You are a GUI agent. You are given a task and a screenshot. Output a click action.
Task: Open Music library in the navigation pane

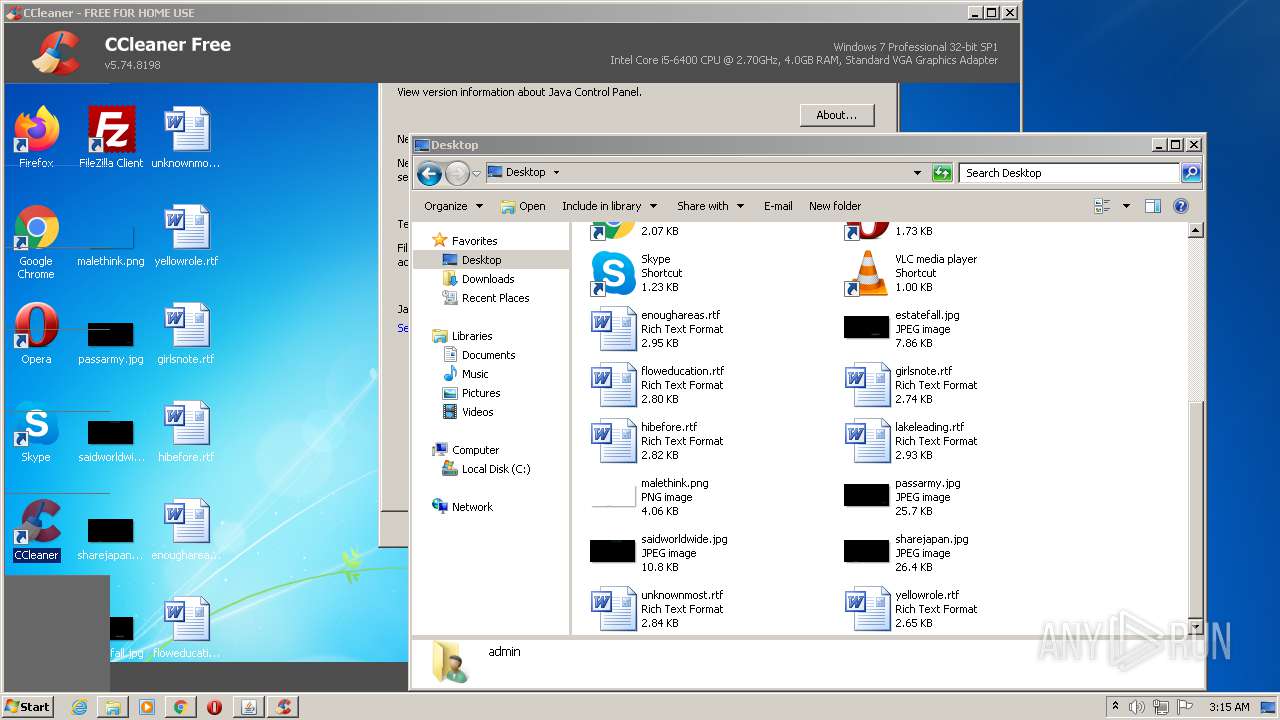point(475,374)
